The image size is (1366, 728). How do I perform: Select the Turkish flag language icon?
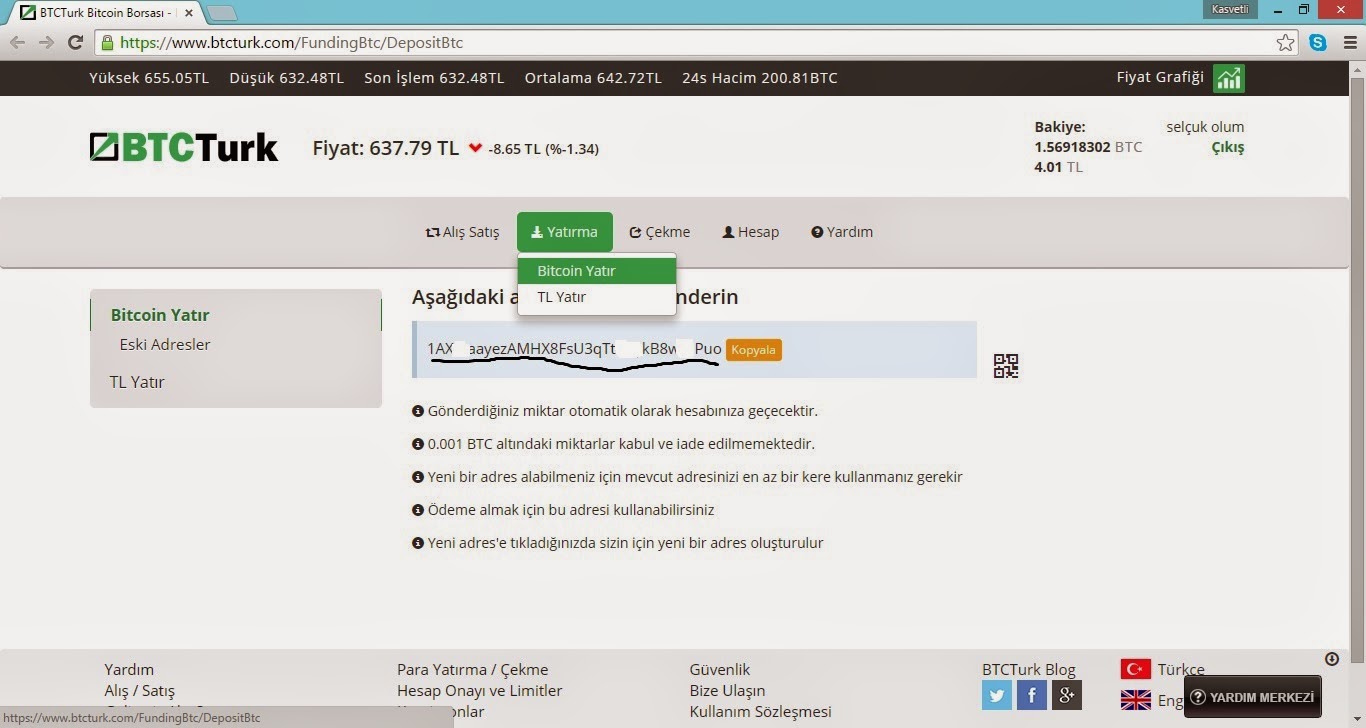click(x=1136, y=669)
